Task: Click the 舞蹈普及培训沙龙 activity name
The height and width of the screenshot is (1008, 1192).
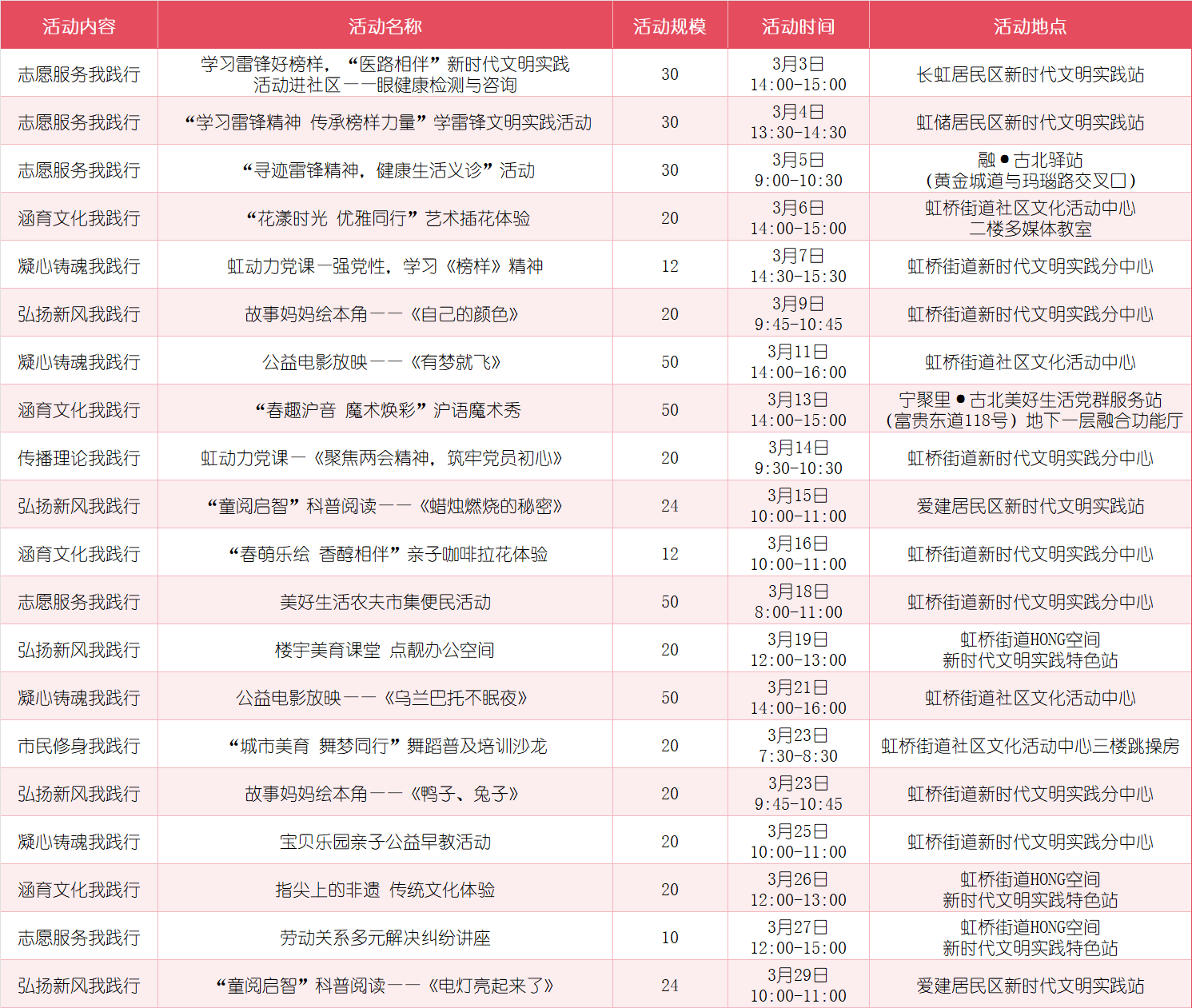Action: pyautogui.click(x=386, y=744)
